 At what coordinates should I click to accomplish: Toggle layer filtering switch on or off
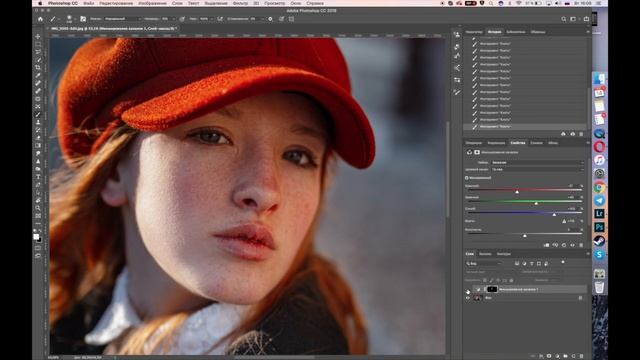(x=563, y=262)
